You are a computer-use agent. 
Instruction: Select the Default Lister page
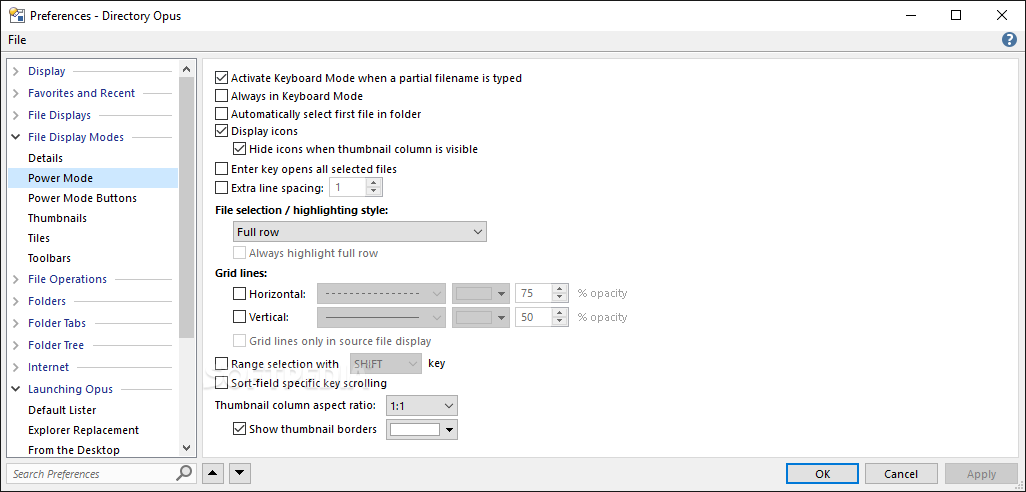coord(62,410)
